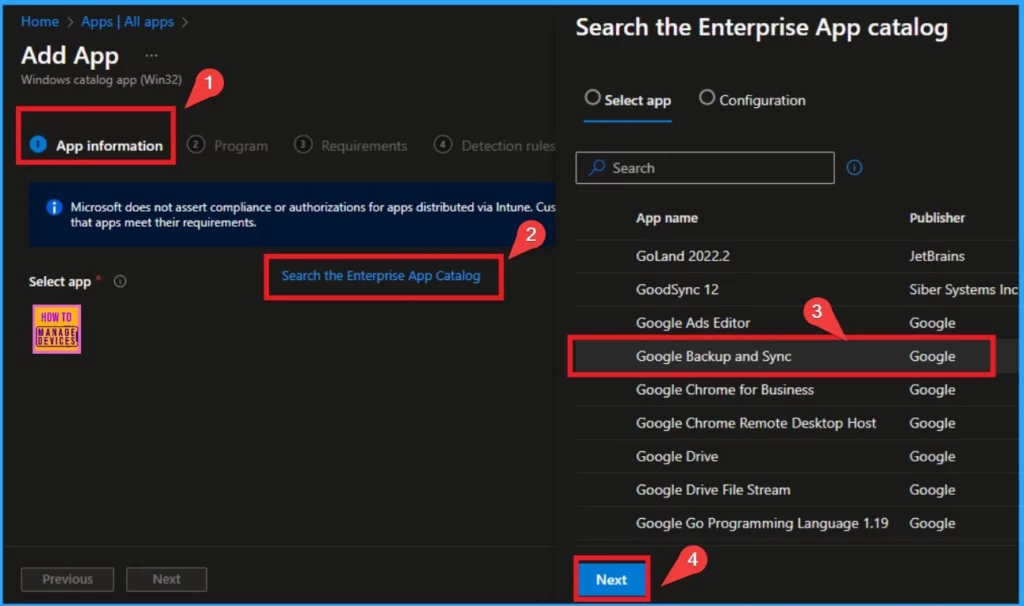The width and height of the screenshot is (1024, 606).
Task: Click the JetBrains publisher cell
Action: pyautogui.click(x=936, y=256)
